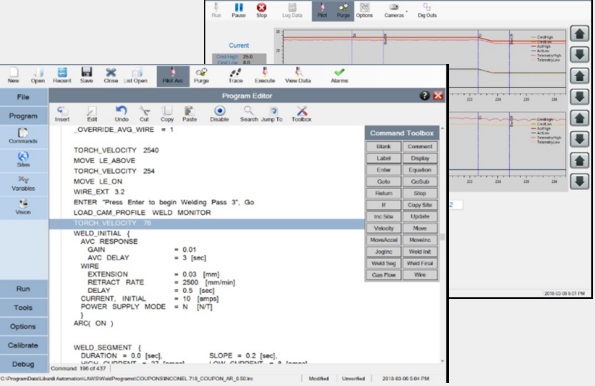Screen dimensions: 595x386
Task: Click Edit in Program Editor toolbar
Action: 92,114
